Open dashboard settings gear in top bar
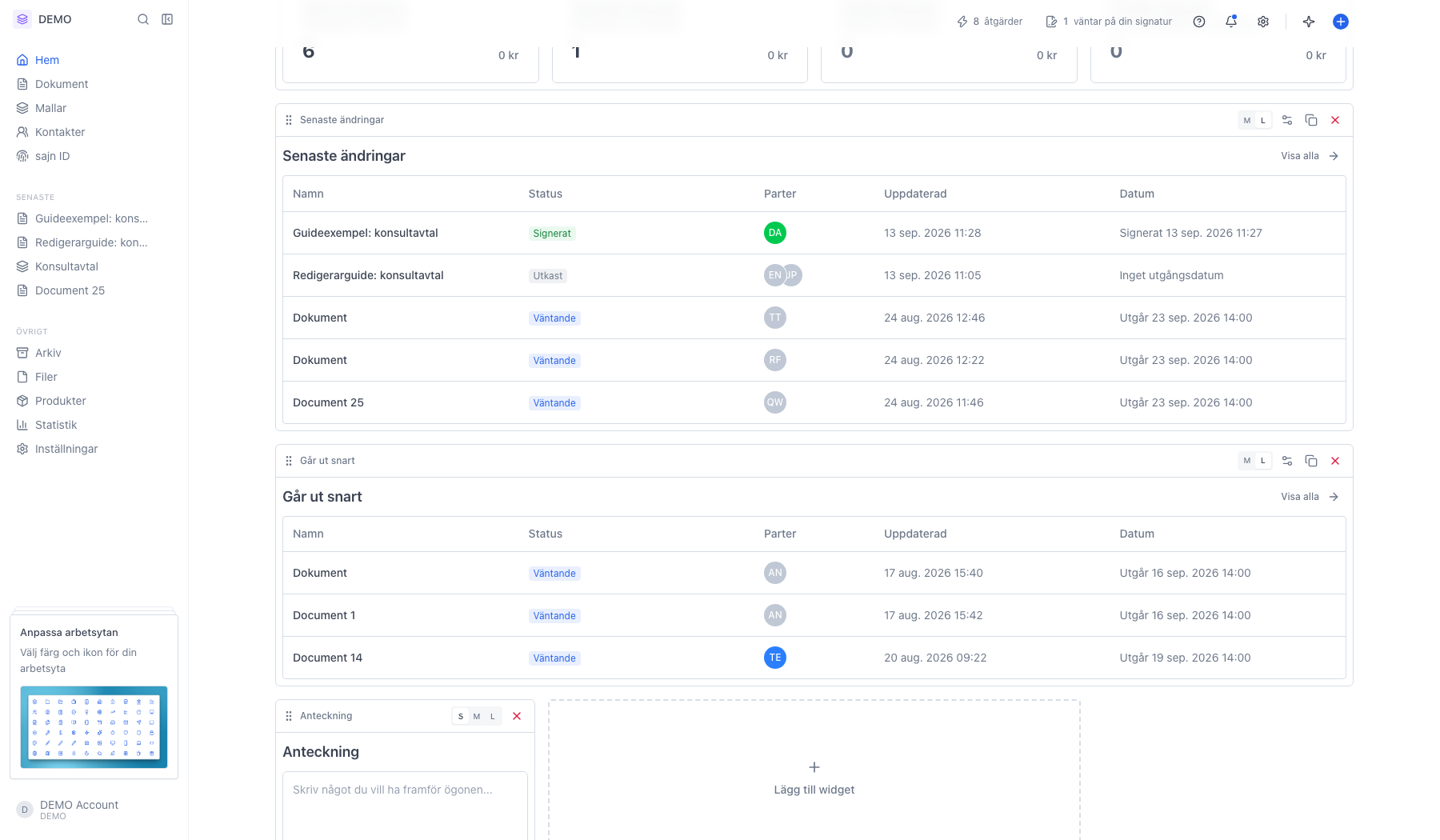 point(1263,22)
